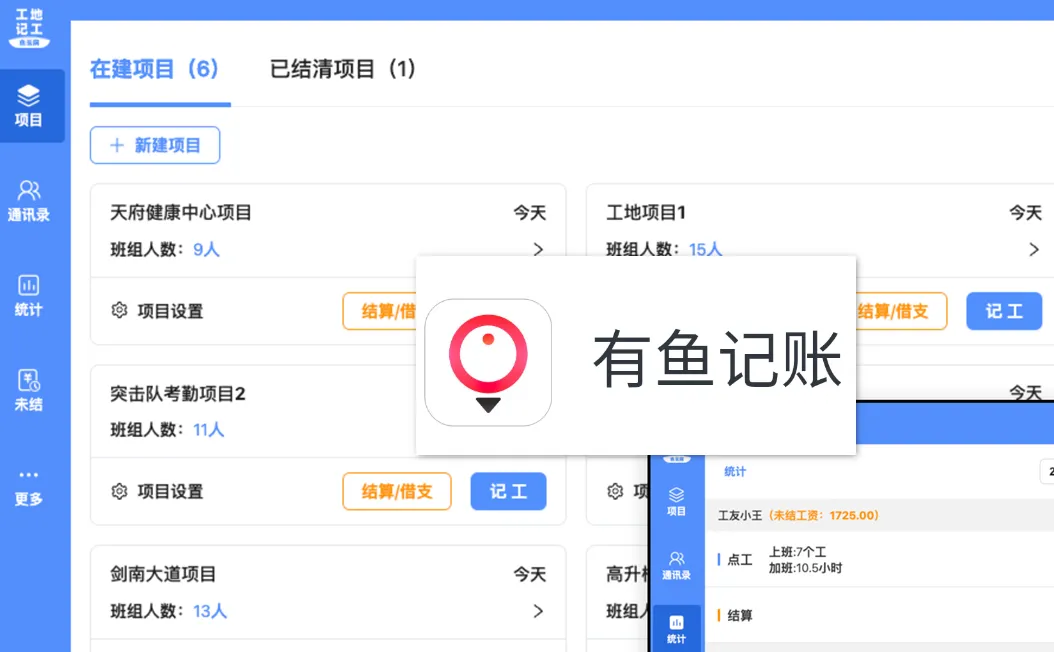Open the 天府健康中心项目 title
This screenshot has width=1054, height=652.
pyautogui.click(x=181, y=212)
